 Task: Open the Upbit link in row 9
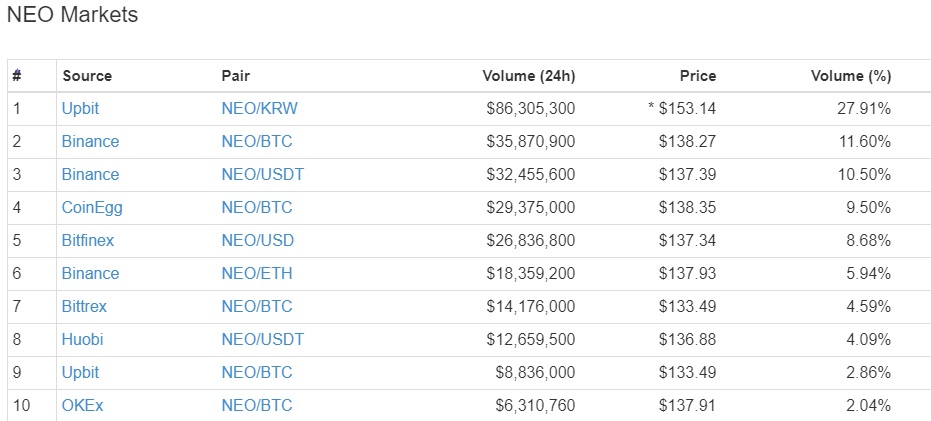tap(80, 372)
